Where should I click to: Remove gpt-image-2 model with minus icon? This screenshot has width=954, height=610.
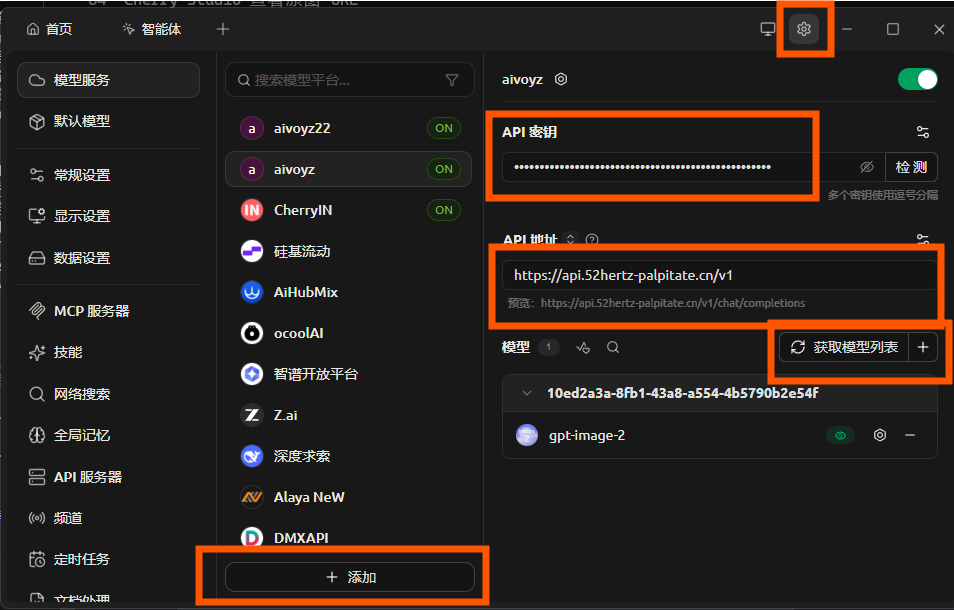click(x=910, y=435)
